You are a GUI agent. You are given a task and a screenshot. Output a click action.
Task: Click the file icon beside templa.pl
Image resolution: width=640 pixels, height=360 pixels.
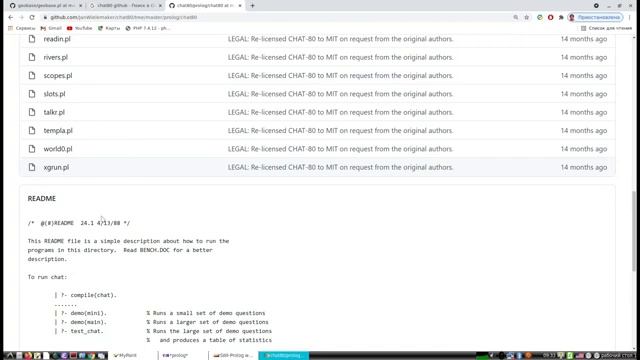tap(32, 131)
